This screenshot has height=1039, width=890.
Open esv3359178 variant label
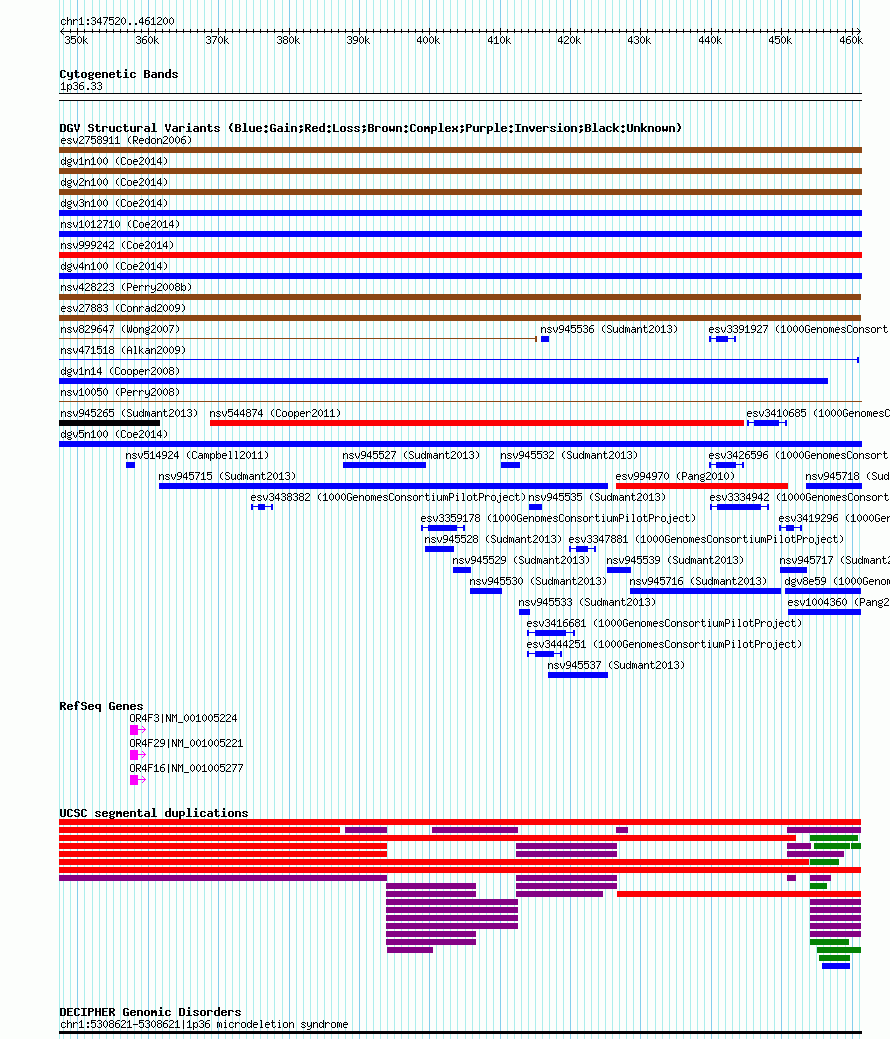[558, 518]
